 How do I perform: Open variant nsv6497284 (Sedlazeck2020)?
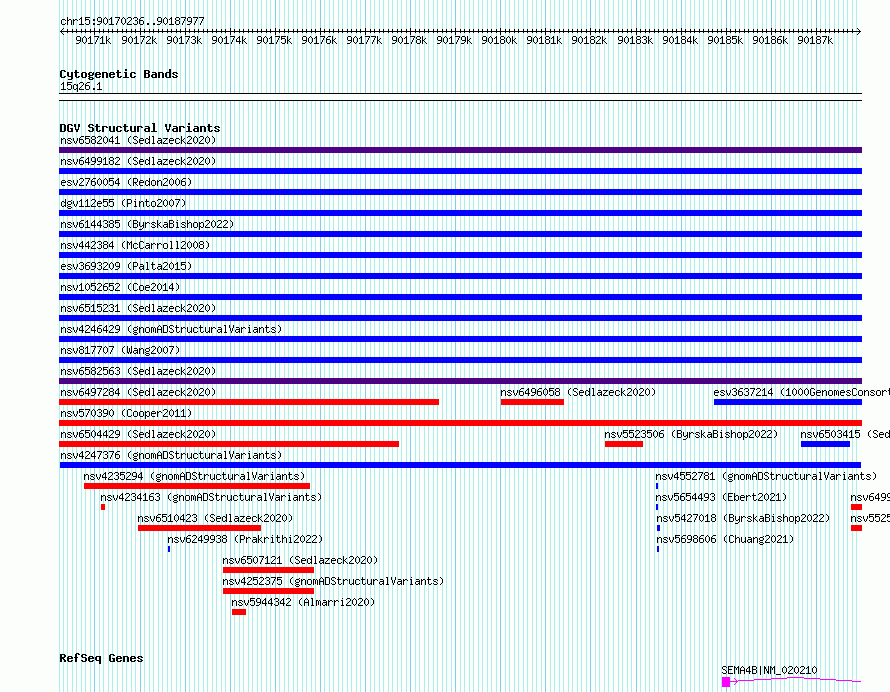[x=138, y=392]
